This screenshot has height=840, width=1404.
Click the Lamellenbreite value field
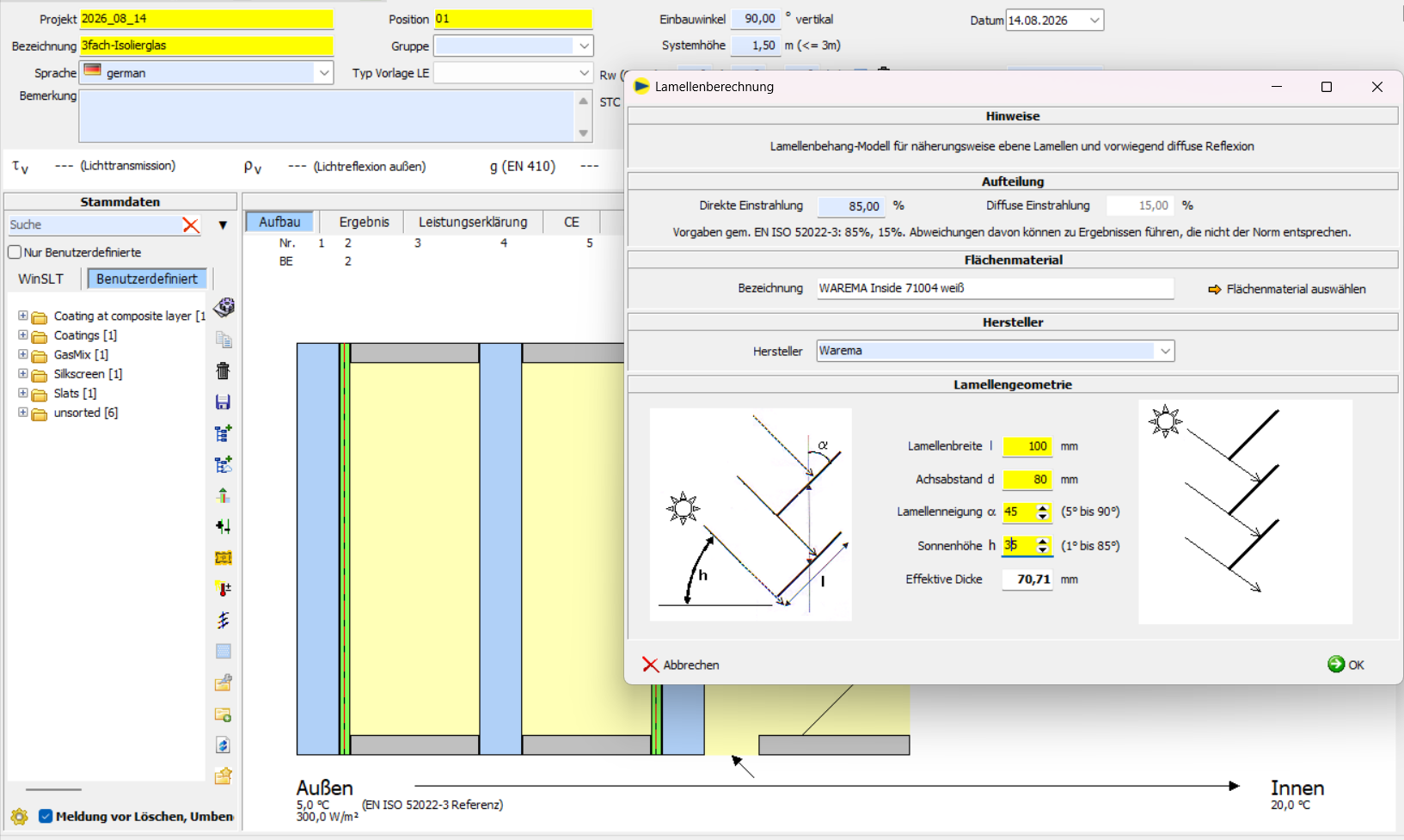click(1027, 446)
